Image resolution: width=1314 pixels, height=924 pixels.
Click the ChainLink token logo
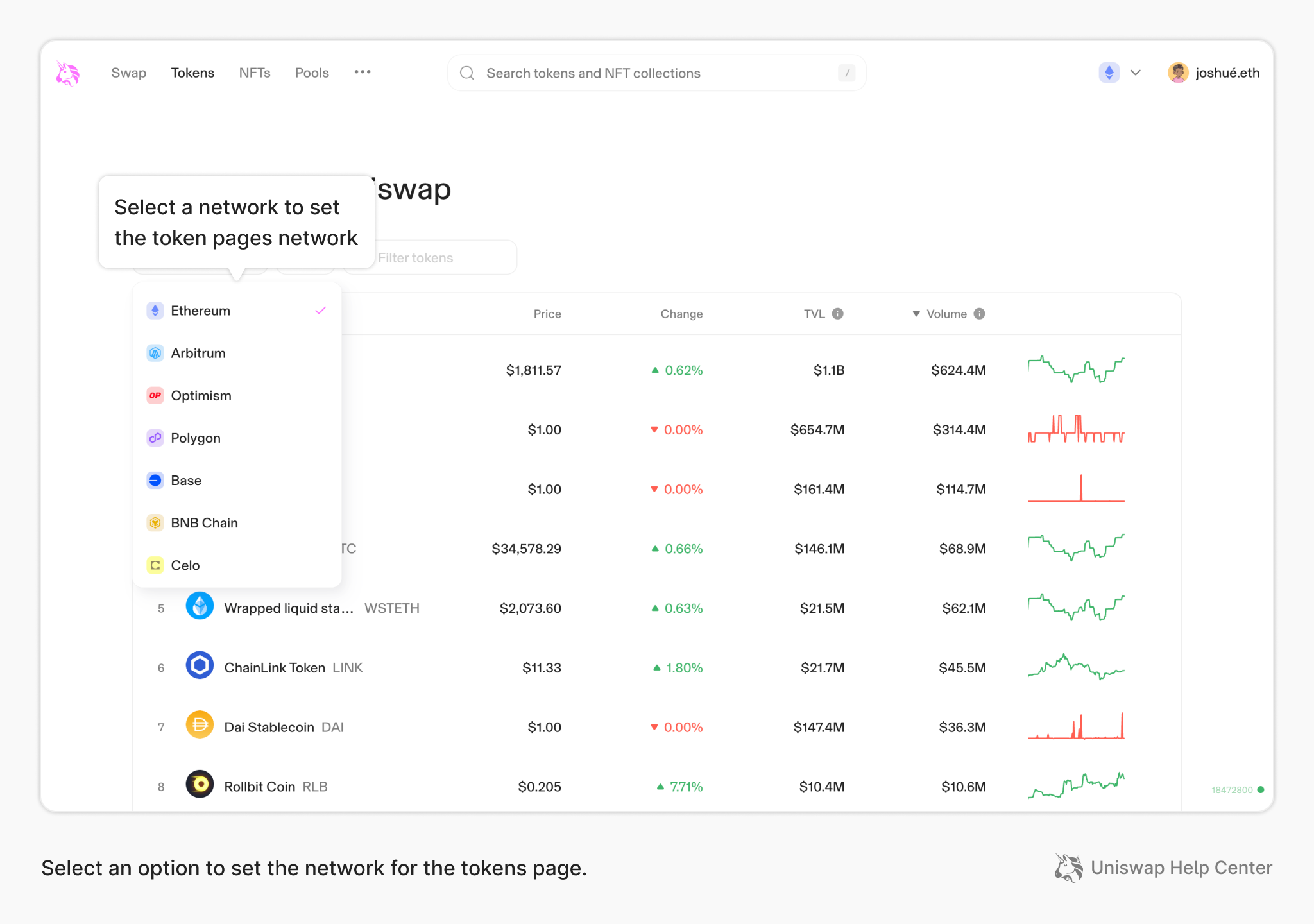(200, 665)
